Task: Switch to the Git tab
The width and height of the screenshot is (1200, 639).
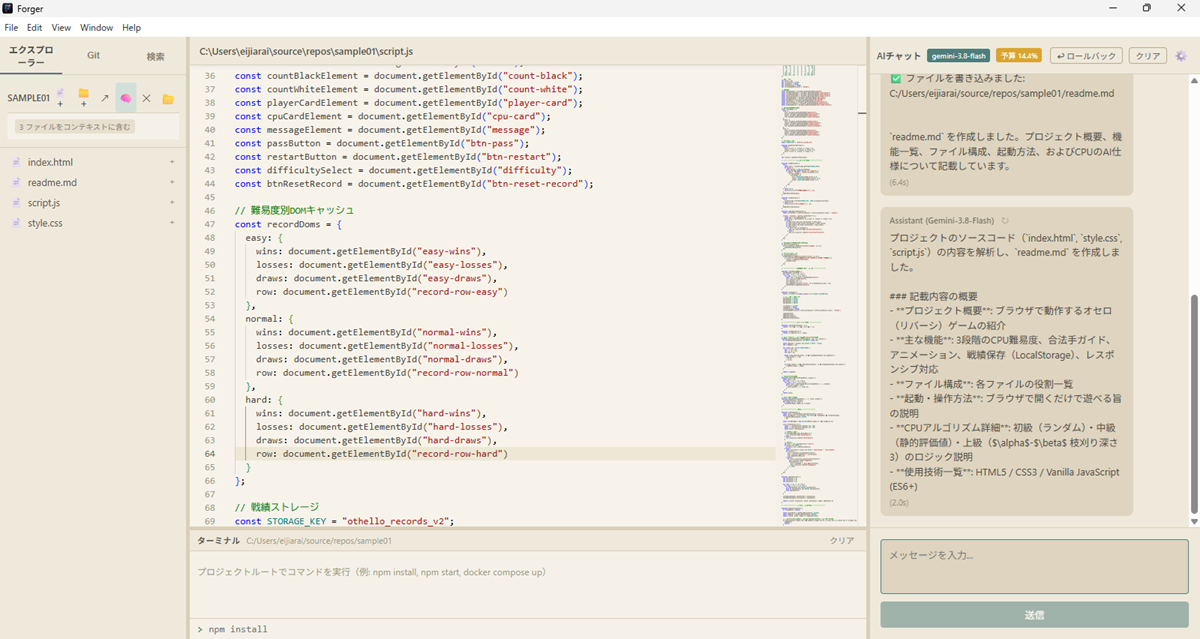Action: click(93, 56)
